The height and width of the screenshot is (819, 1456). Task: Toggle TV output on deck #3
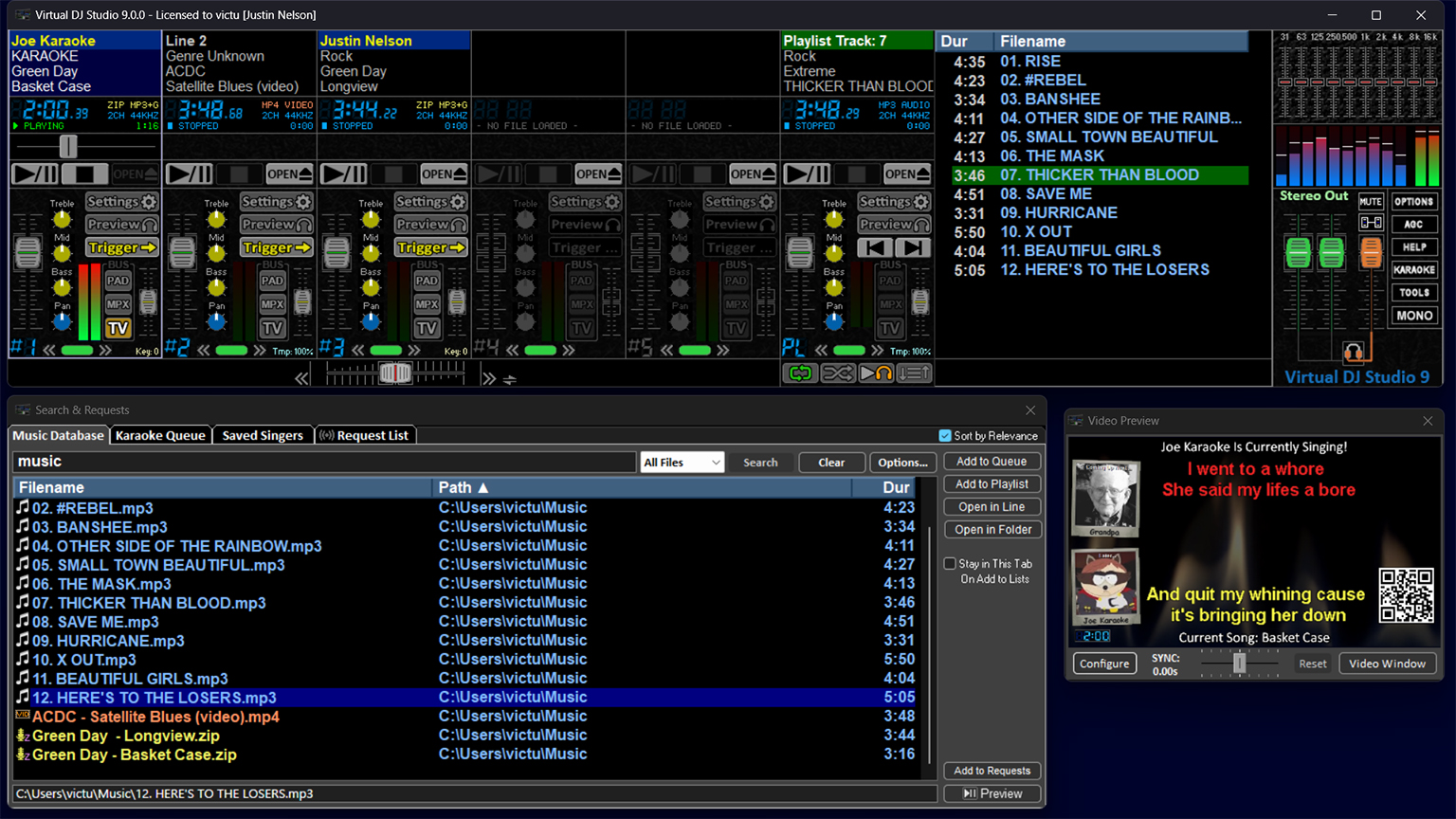pos(428,328)
